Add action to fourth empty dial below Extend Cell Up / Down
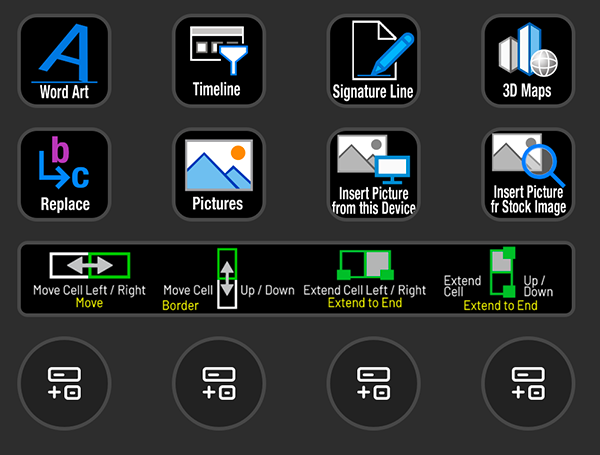The height and width of the screenshot is (455, 600). coord(528,383)
